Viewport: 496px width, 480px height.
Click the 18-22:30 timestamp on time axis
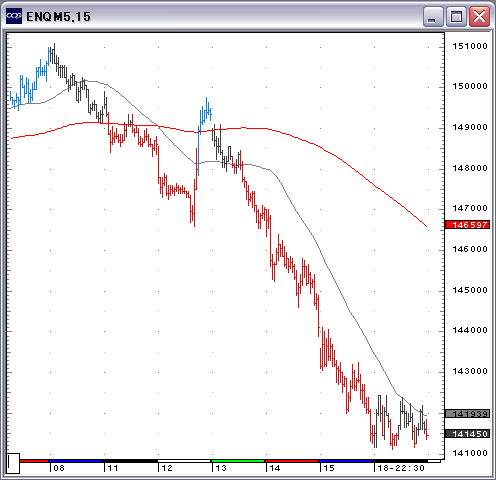(x=401, y=468)
